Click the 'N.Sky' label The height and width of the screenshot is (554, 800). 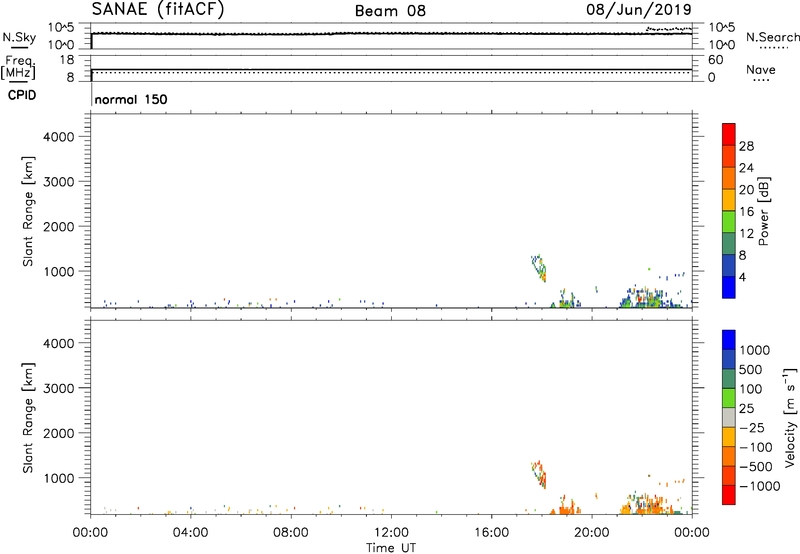click(x=19, y=37)
